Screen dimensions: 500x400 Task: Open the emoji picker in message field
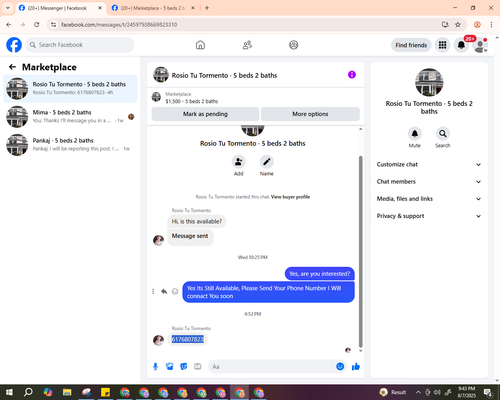tap(340, 367)
